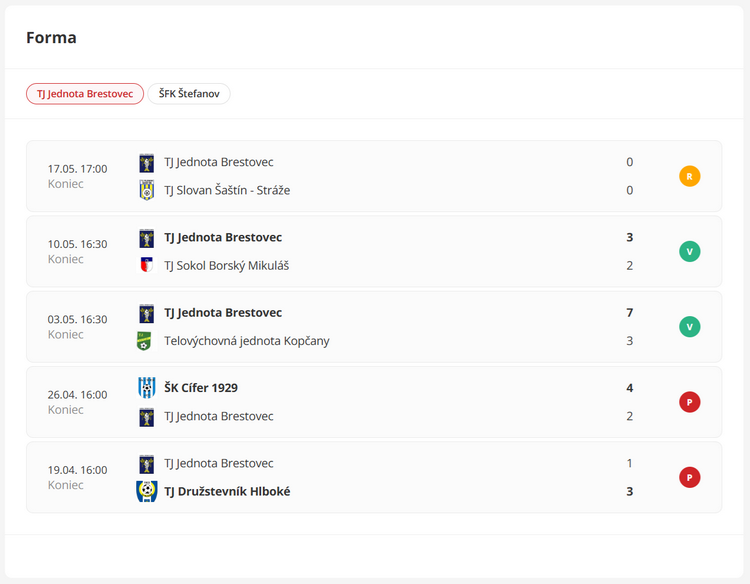The height and width of the screenshot is (584, 750).
Task: Click the green V badge for 03.05. match
Action: point(689,327)
